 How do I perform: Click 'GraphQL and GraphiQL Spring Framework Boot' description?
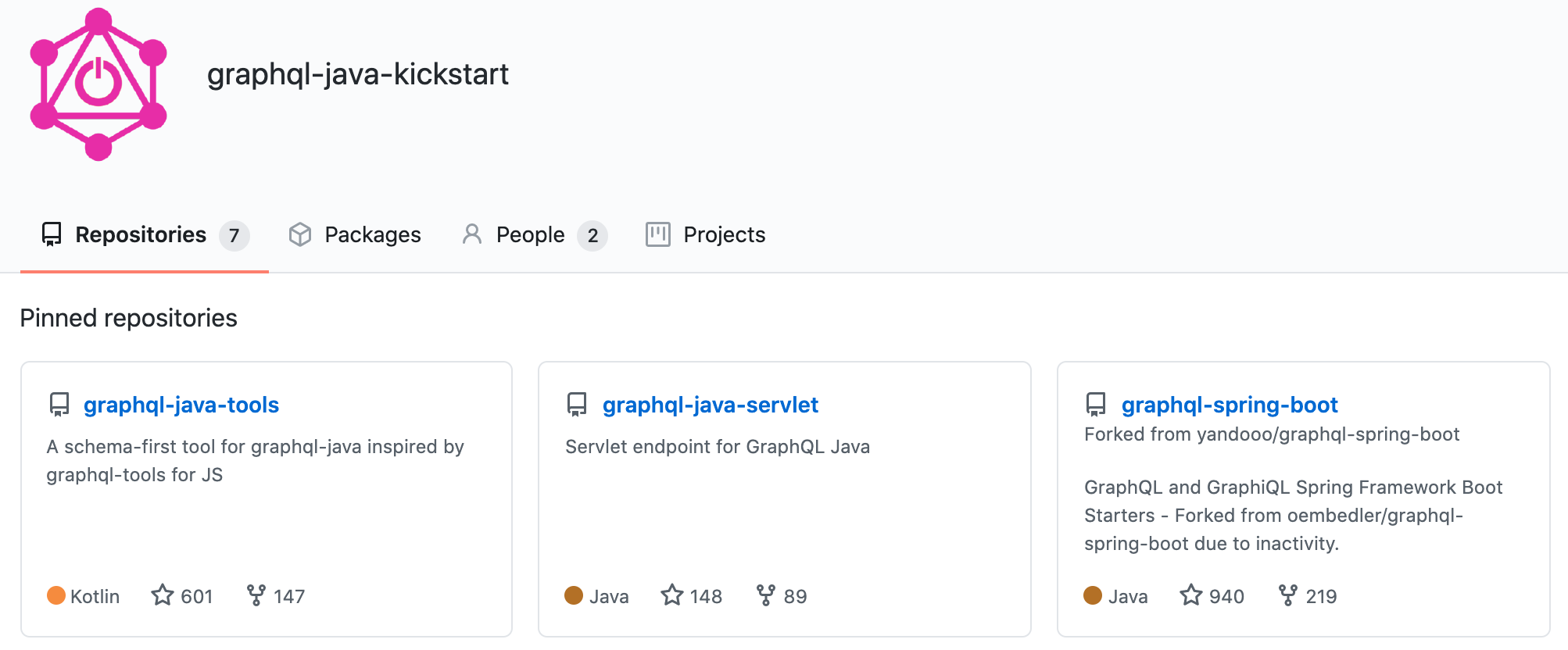1294,516
